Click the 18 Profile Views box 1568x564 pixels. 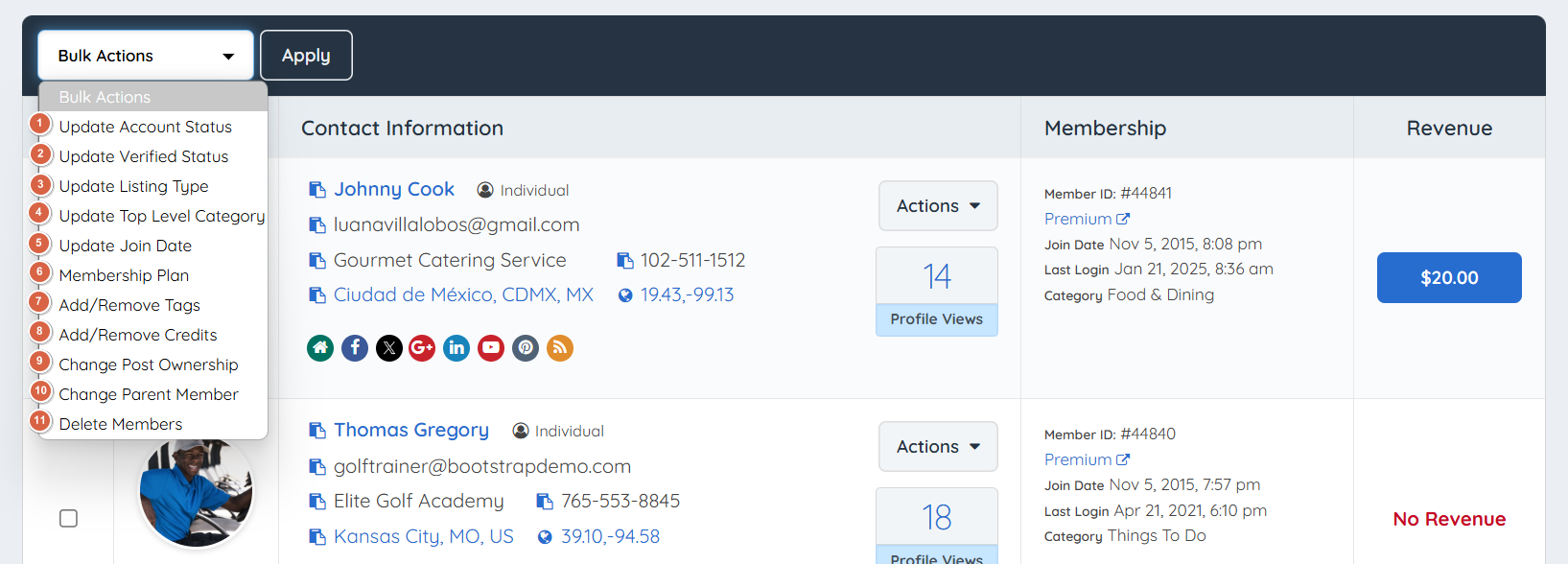(x=937, y=526)
